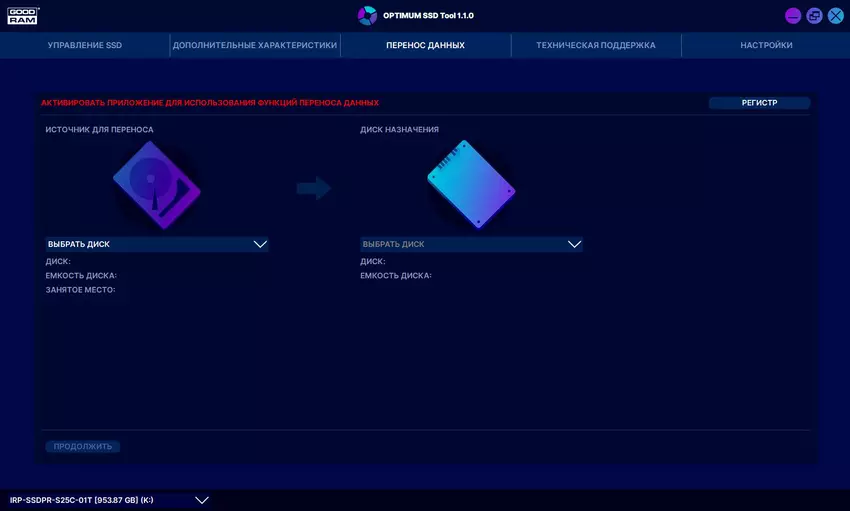Click the GOODRAM logo
Viewport: 850px width, 511px height.
point(22,15)
